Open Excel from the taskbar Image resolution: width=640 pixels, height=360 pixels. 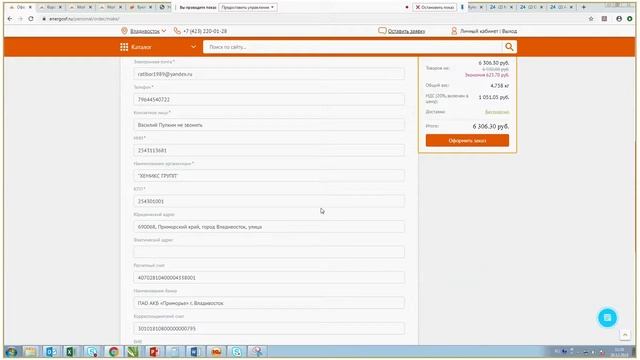[x=71, y=351]
